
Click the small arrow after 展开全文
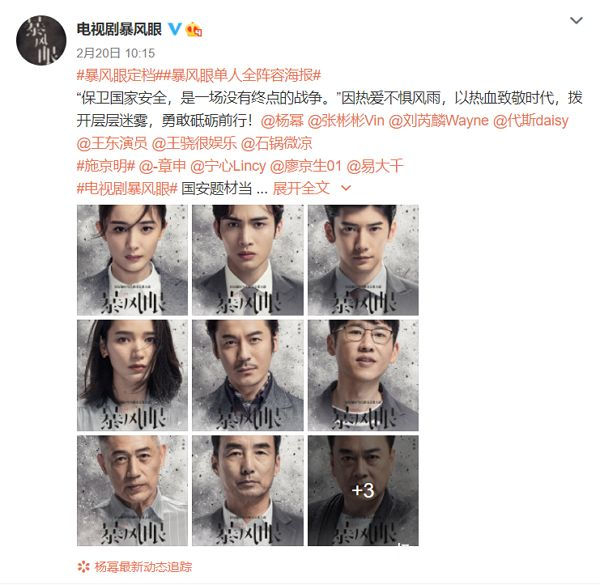pos(346,188)
